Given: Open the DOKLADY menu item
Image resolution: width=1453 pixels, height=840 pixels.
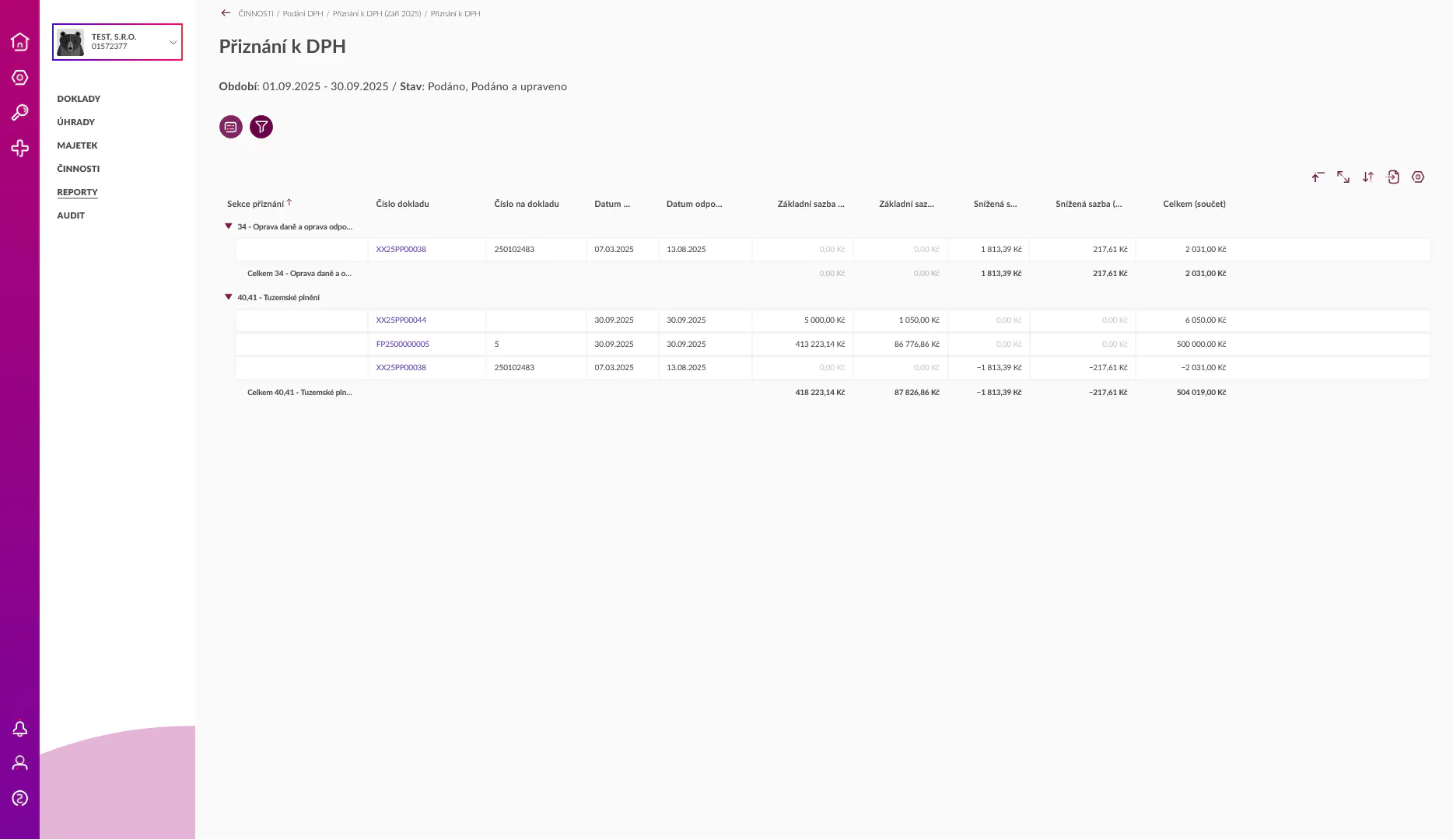Looking at the screenshot, I should [79, 99].
